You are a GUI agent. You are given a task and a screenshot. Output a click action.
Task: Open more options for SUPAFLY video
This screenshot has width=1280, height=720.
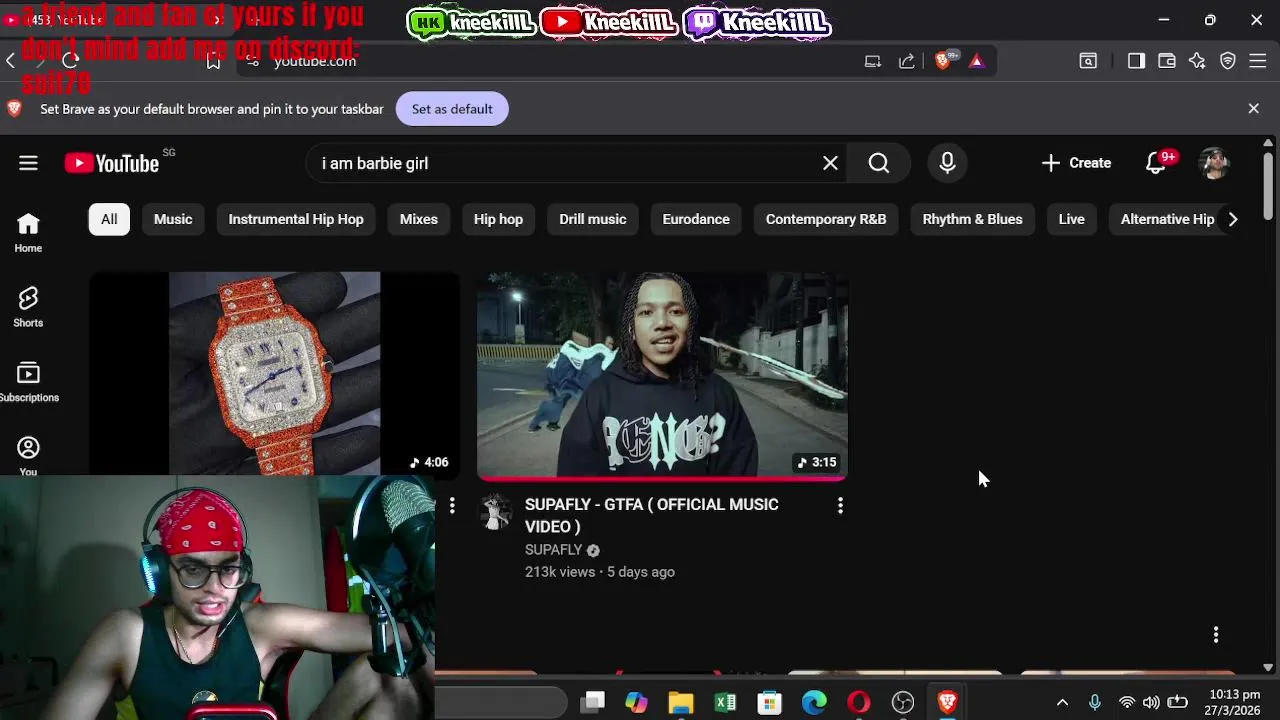(x=840, y=506)
